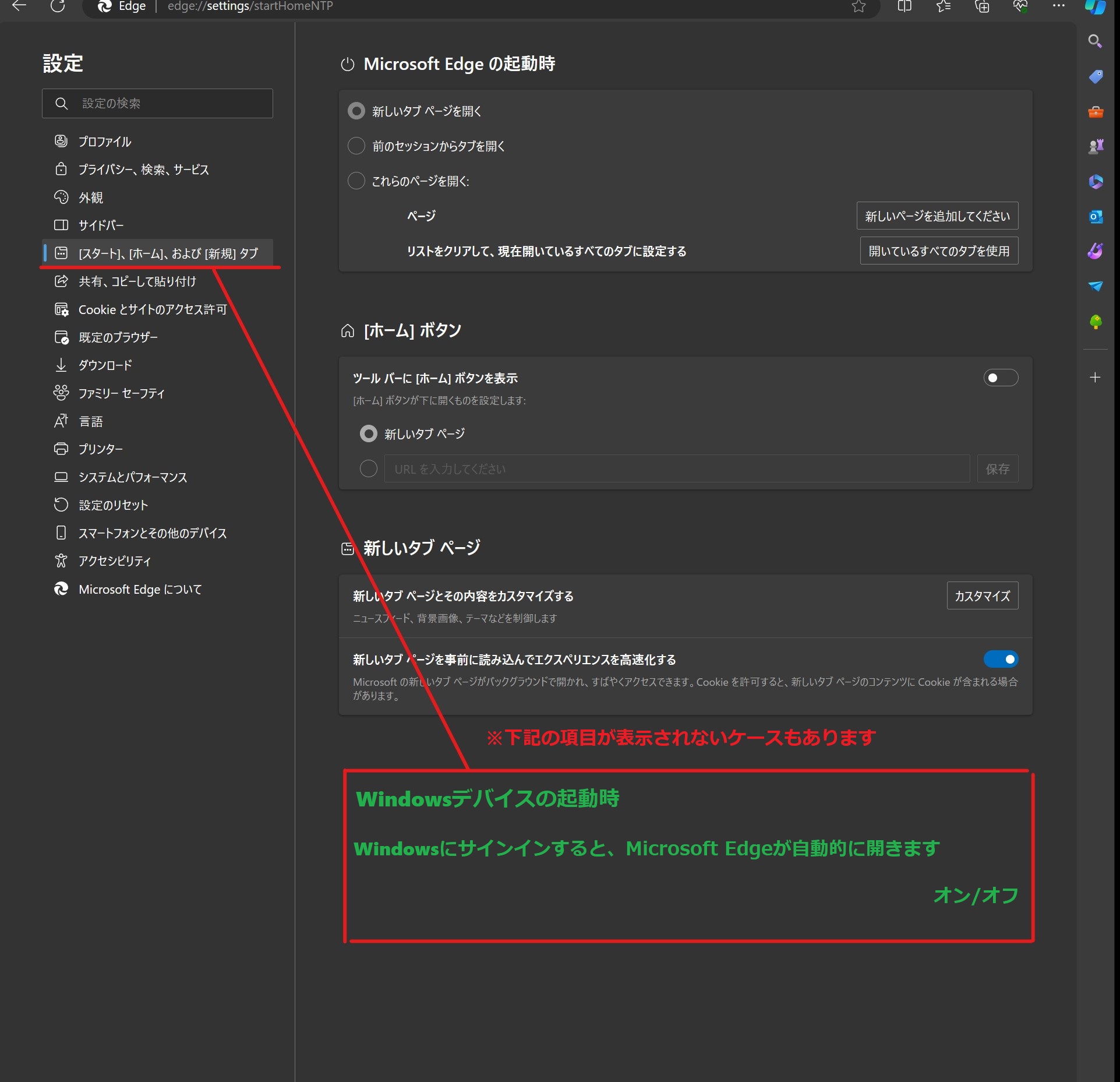Screen dimensions: 1120x1082
Task: Open the three-dots Settings and more menu
Action: click(1059, 6)
